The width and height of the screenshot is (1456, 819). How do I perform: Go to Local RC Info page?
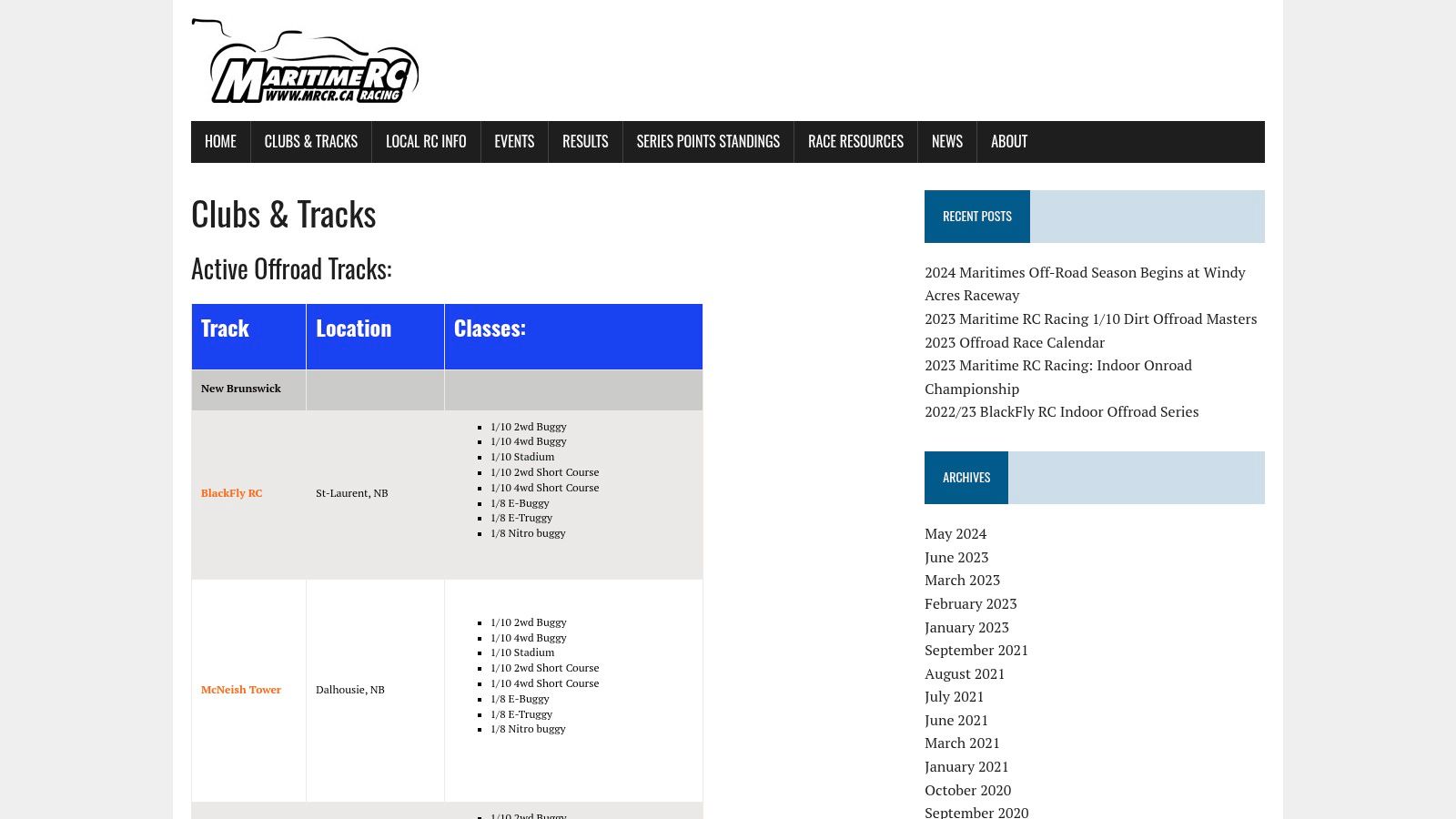pos(426,142)
